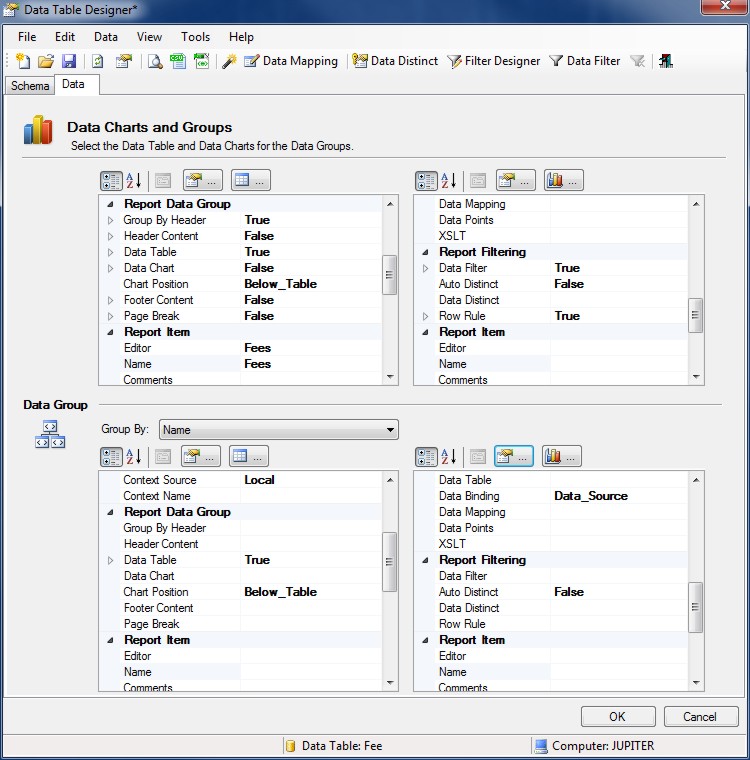Sort bottom-right property grid alphabetically
Screen dimensions: 750x760
tap(449, 457)
